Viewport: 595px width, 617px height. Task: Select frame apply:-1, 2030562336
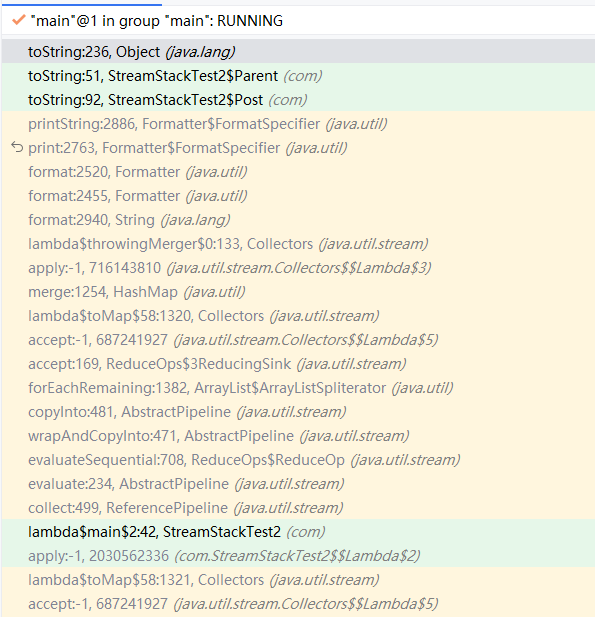click(x=298, y=556)
